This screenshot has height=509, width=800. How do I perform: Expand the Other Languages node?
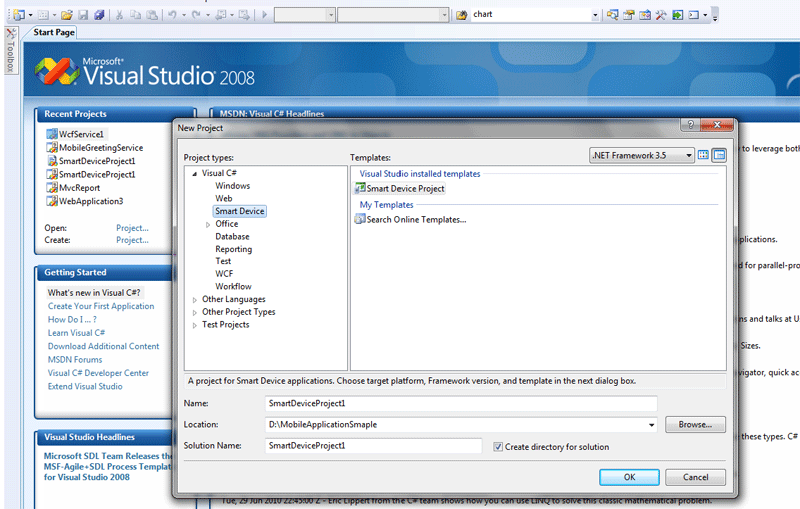[194, 300]
